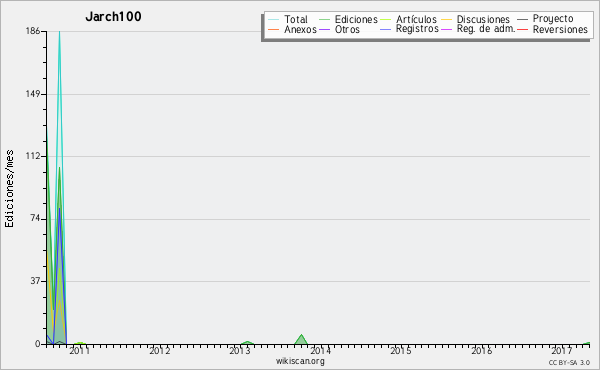Click the 2017 x-axis label
Viewport: 600px width, 370px height.
[x=561, y=350]
